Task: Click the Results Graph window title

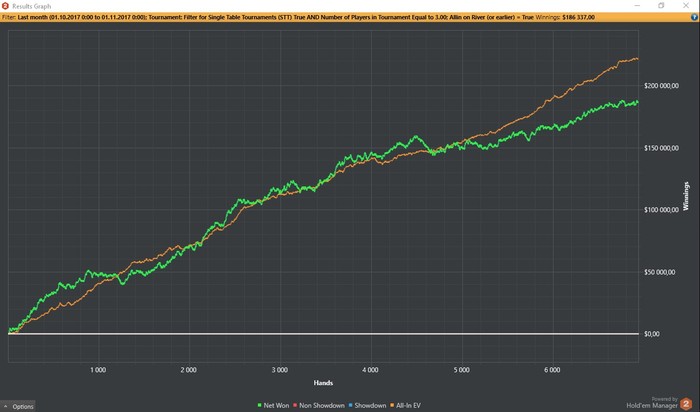Action: pos(31,6)
